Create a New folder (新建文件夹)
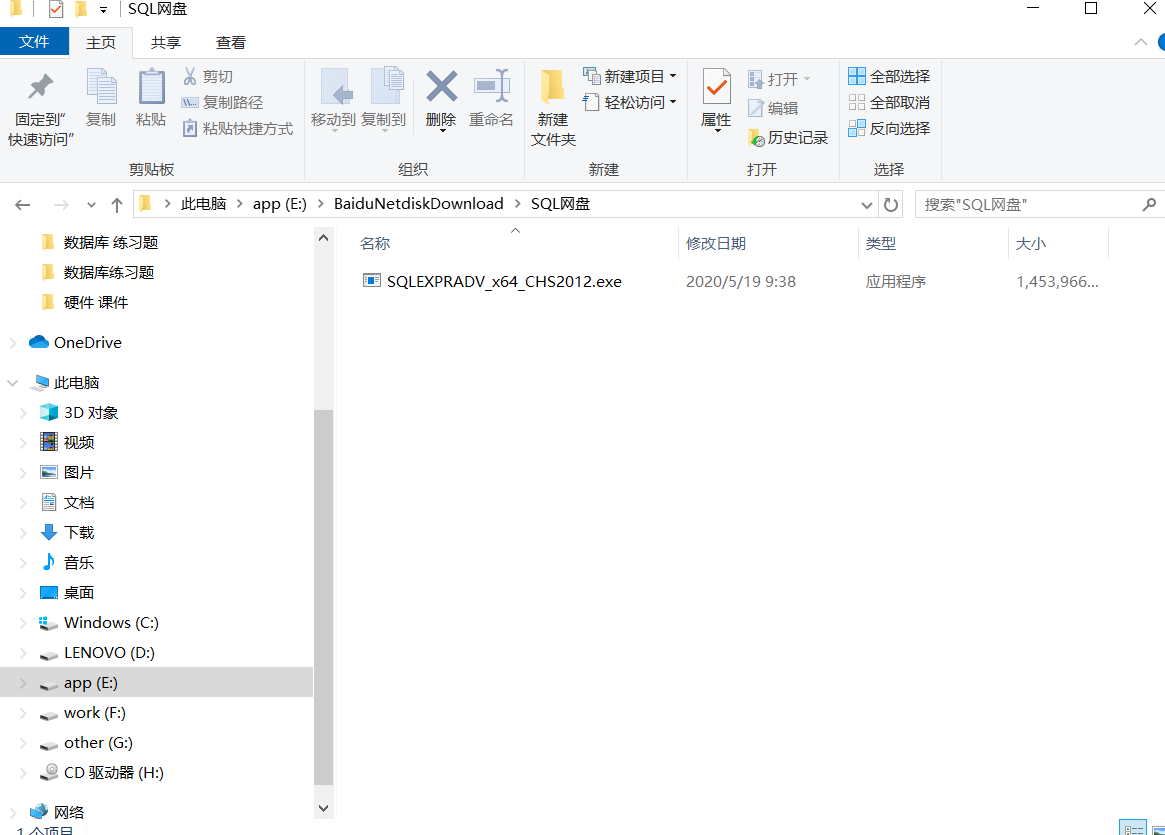This screenshot has height=835, width=1165. (554, 108)
